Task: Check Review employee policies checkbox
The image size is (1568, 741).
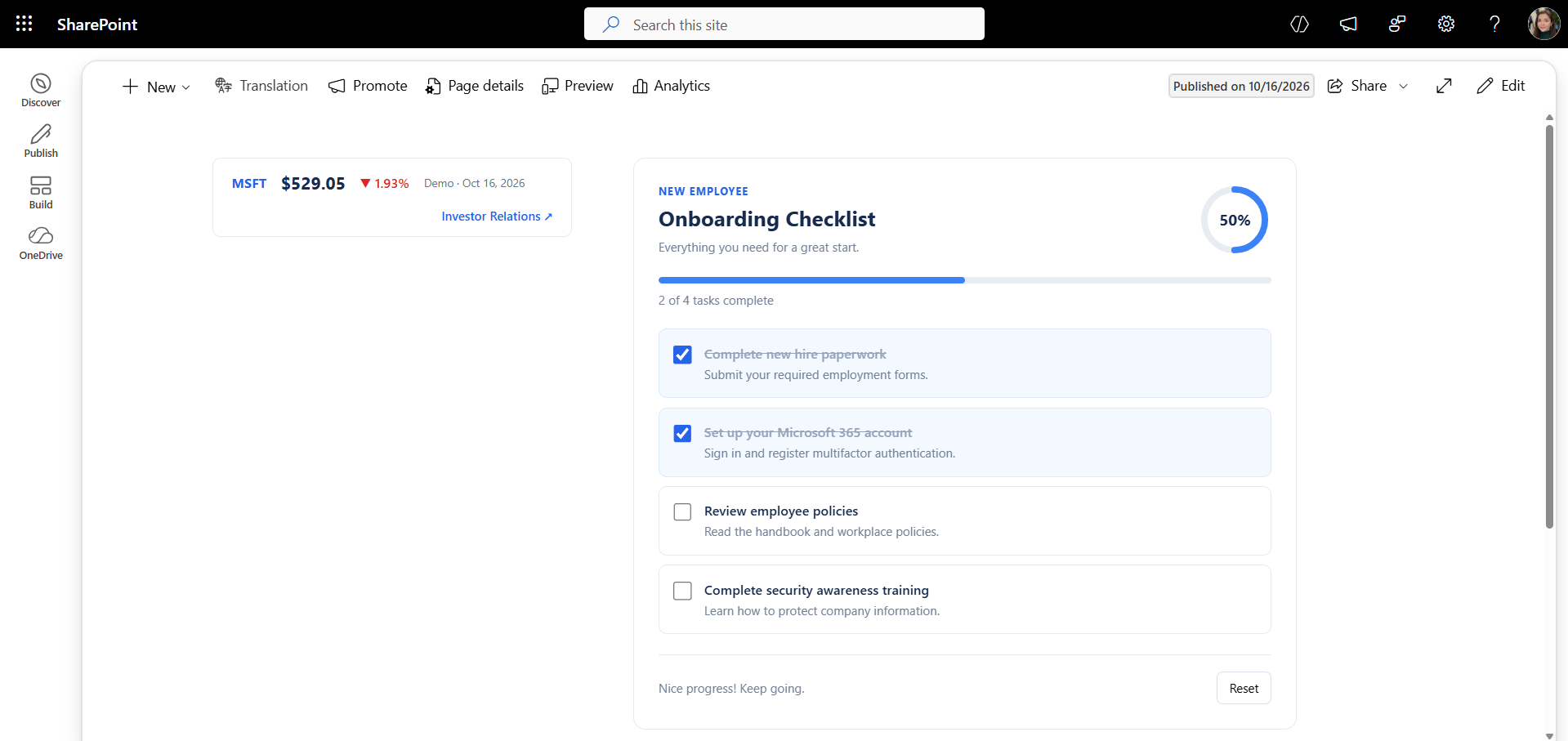Action: click(682, 511)
